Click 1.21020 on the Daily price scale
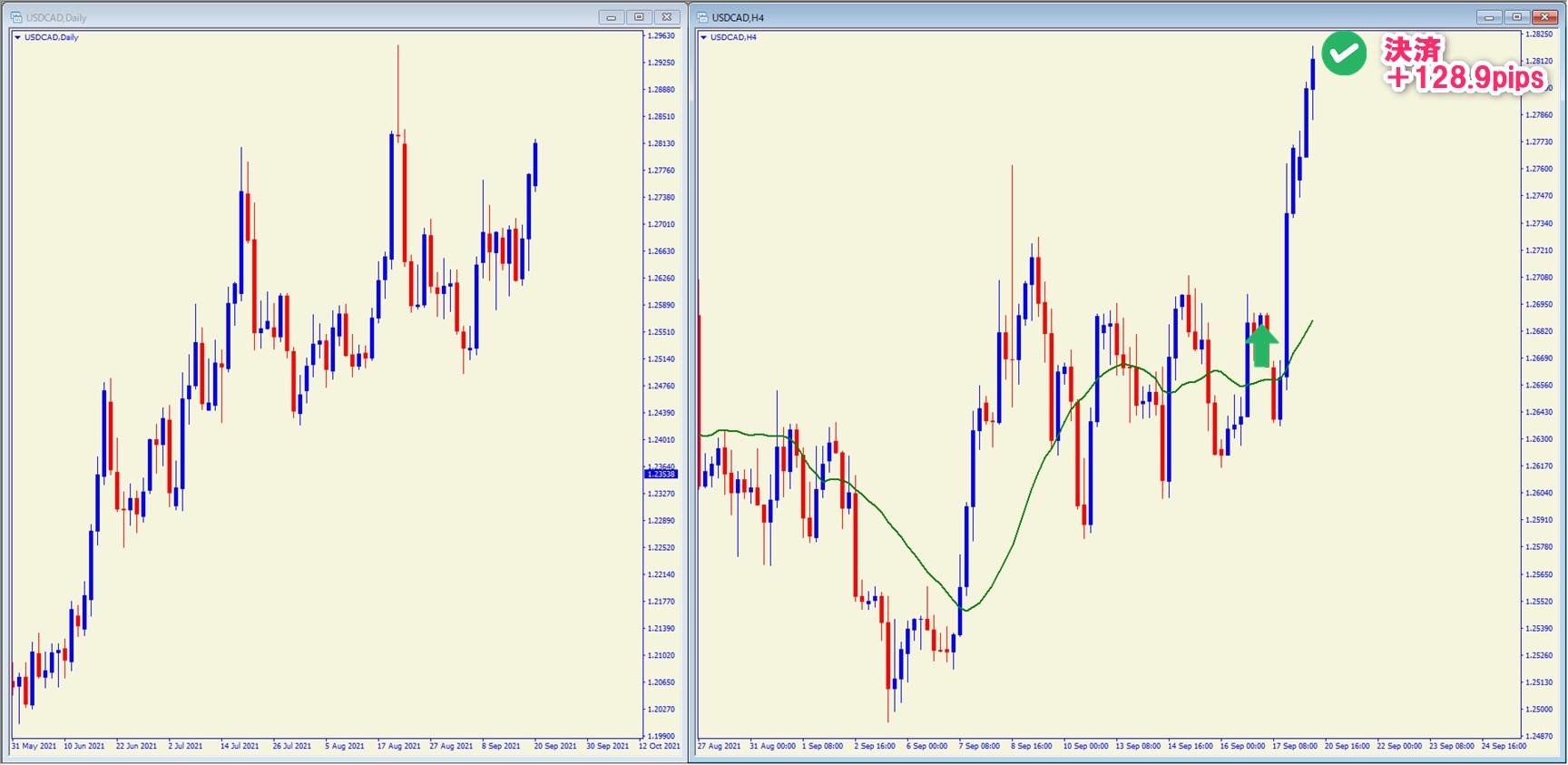This screenshot has width=1568, height=765. pos(661,655)
